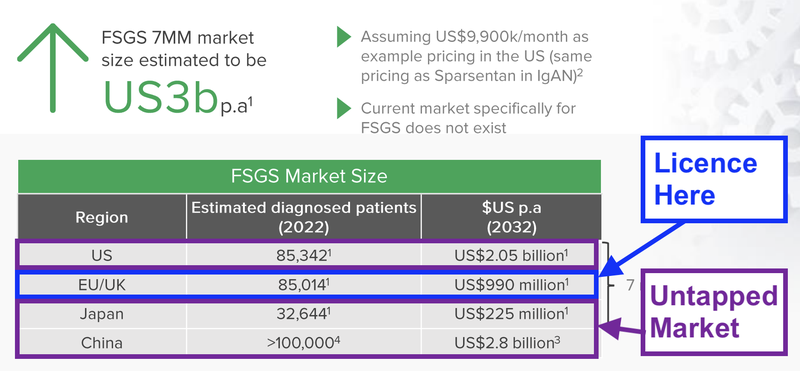The image size is (800, 371).
Task: Click the '$US p.a (2032)' column header
Action: pos(511,217)
